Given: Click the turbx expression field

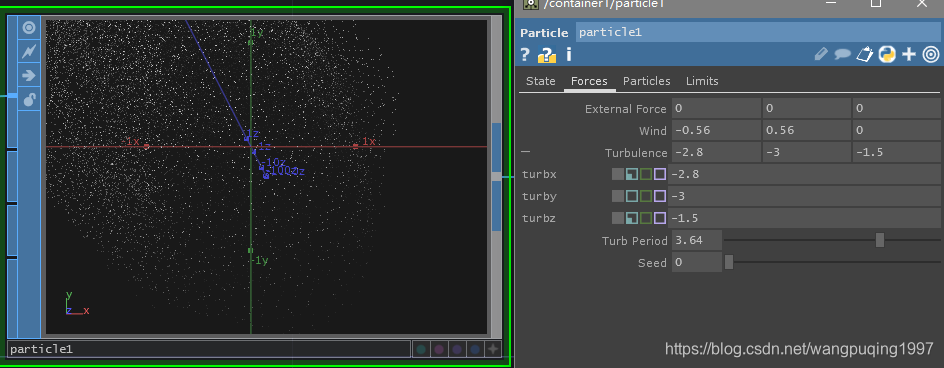Looking at the screenshot, I should [x=804, y=174].
